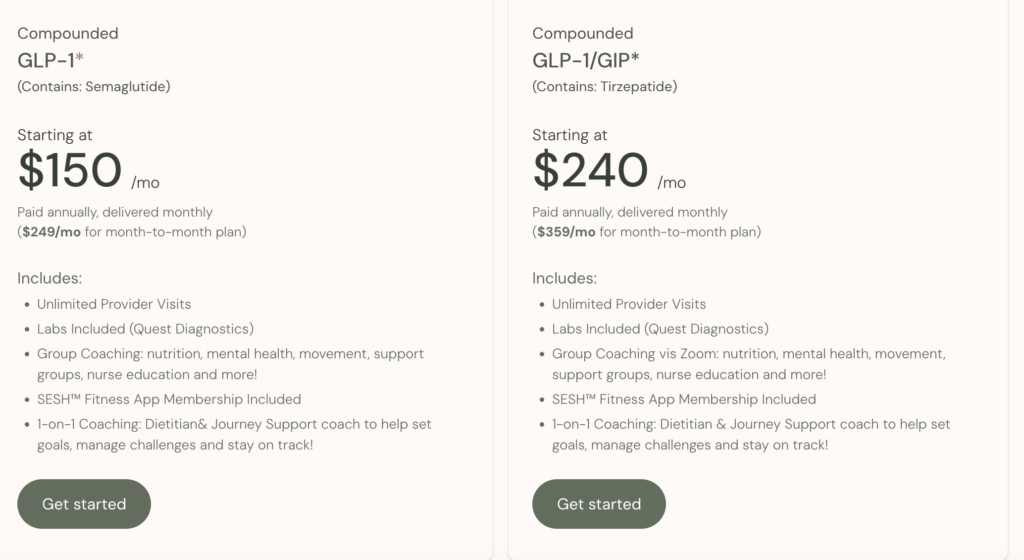Select the bold $249/mo month-to-month price
Viewport: 1024px width, 560px height.
click(54, 232)
